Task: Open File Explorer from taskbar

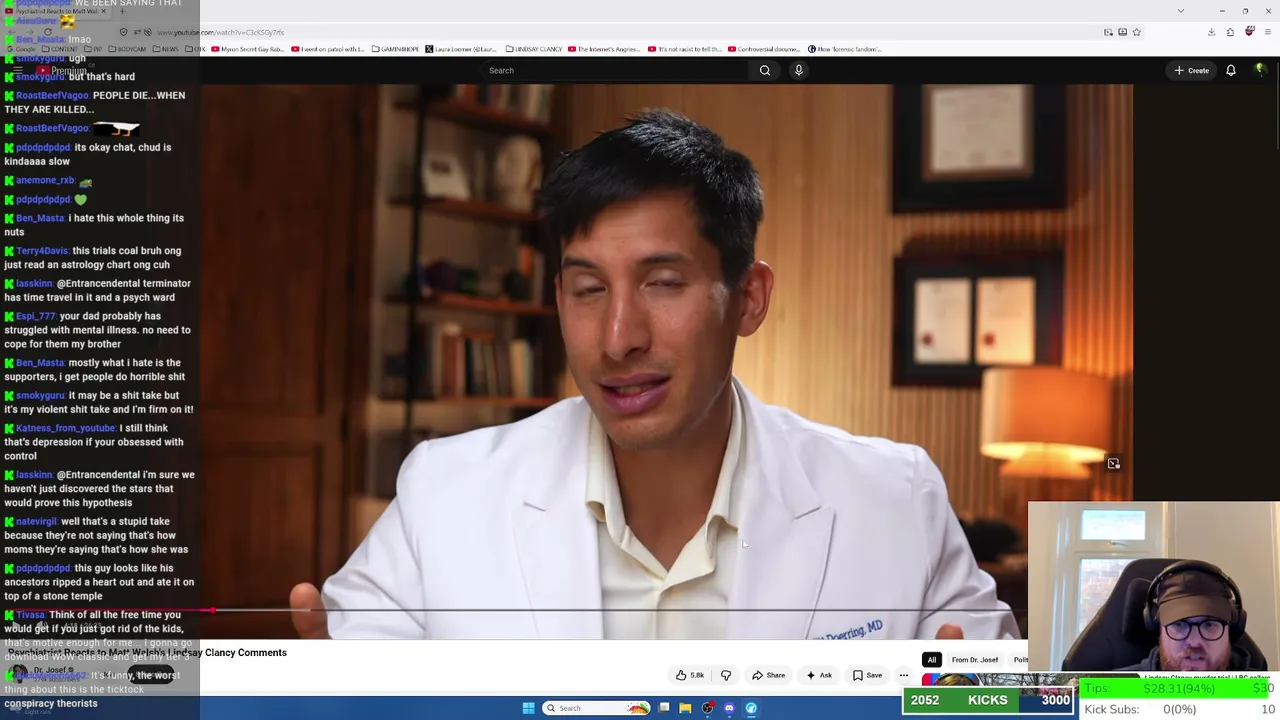Action: pyautogui.click(x=685, y=708)
